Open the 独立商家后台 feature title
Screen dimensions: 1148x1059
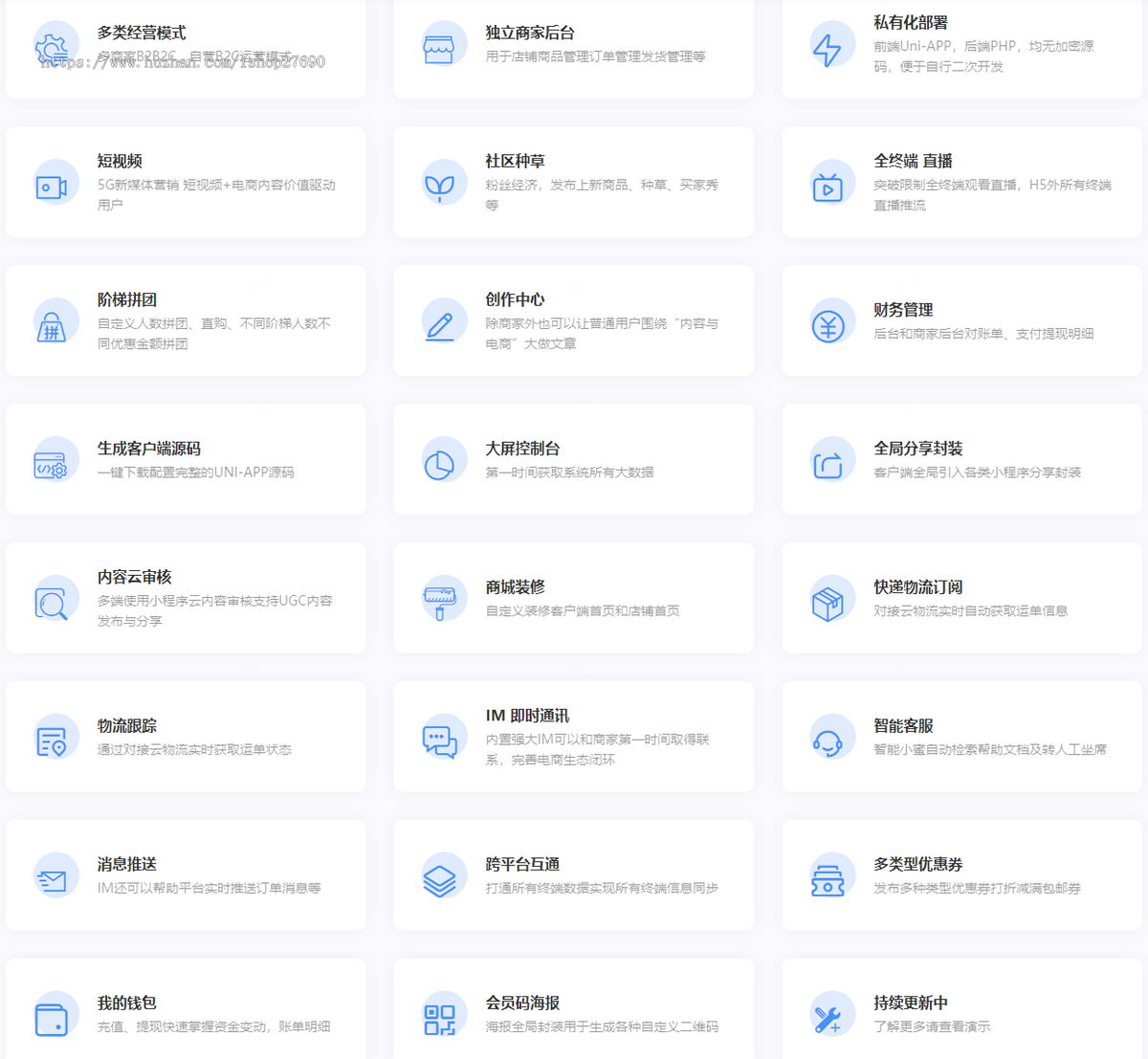pos(530,33)
